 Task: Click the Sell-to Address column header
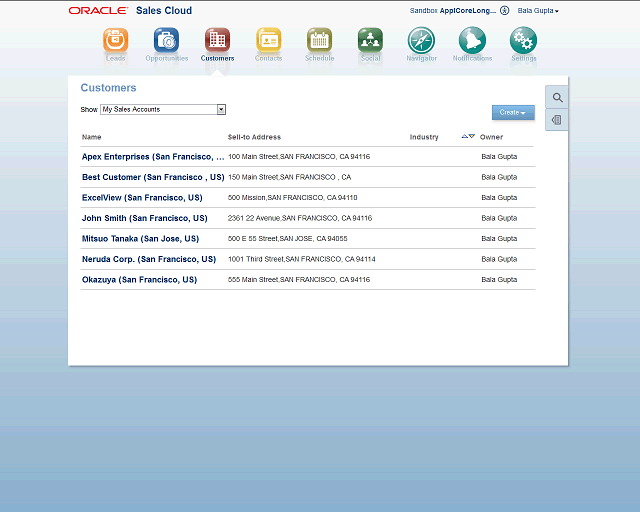pyautogui.click(x=254, y=137)
